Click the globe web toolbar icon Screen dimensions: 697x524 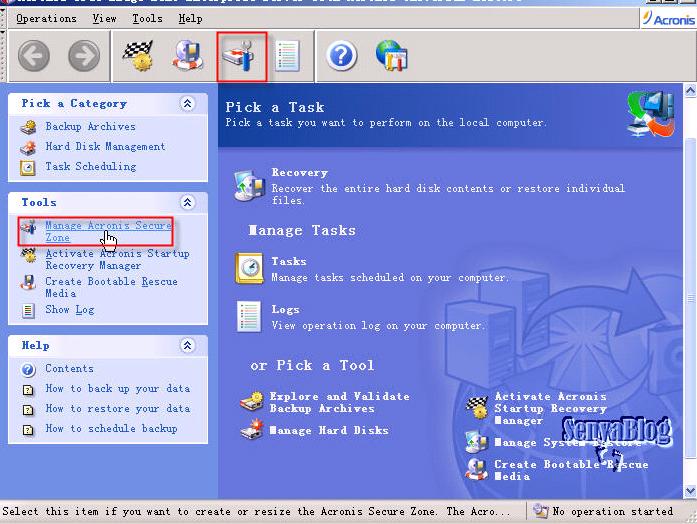tap(392, 56)
